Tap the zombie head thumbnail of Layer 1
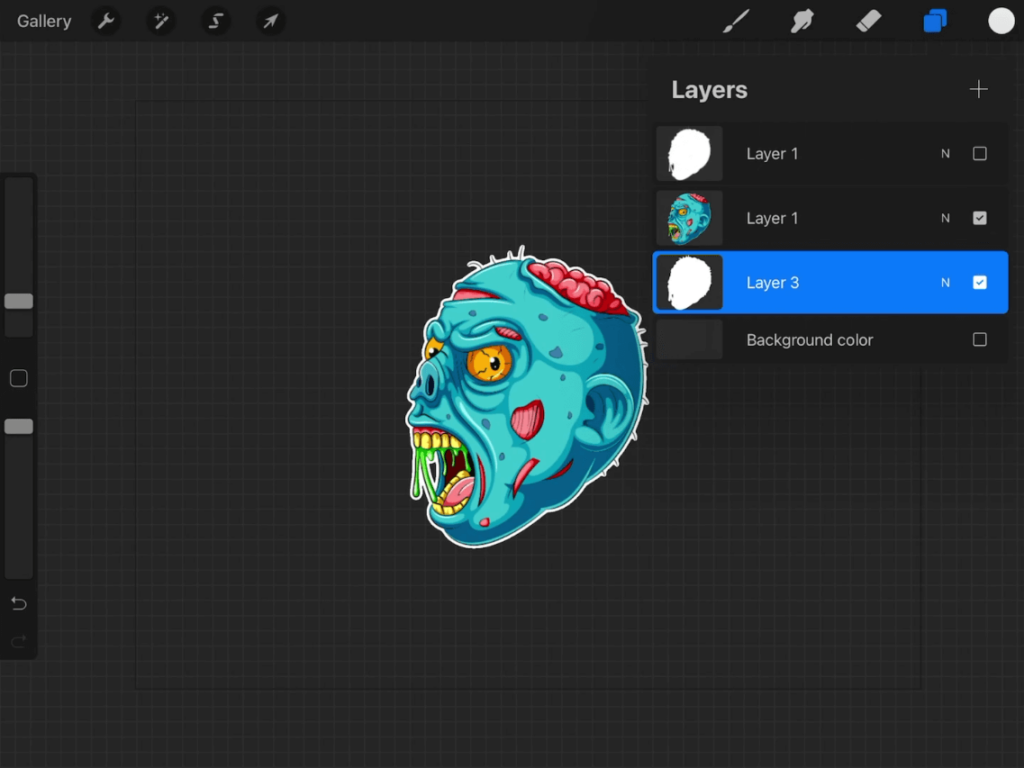Screen dimensions: 1024x768 click(689, 217)
